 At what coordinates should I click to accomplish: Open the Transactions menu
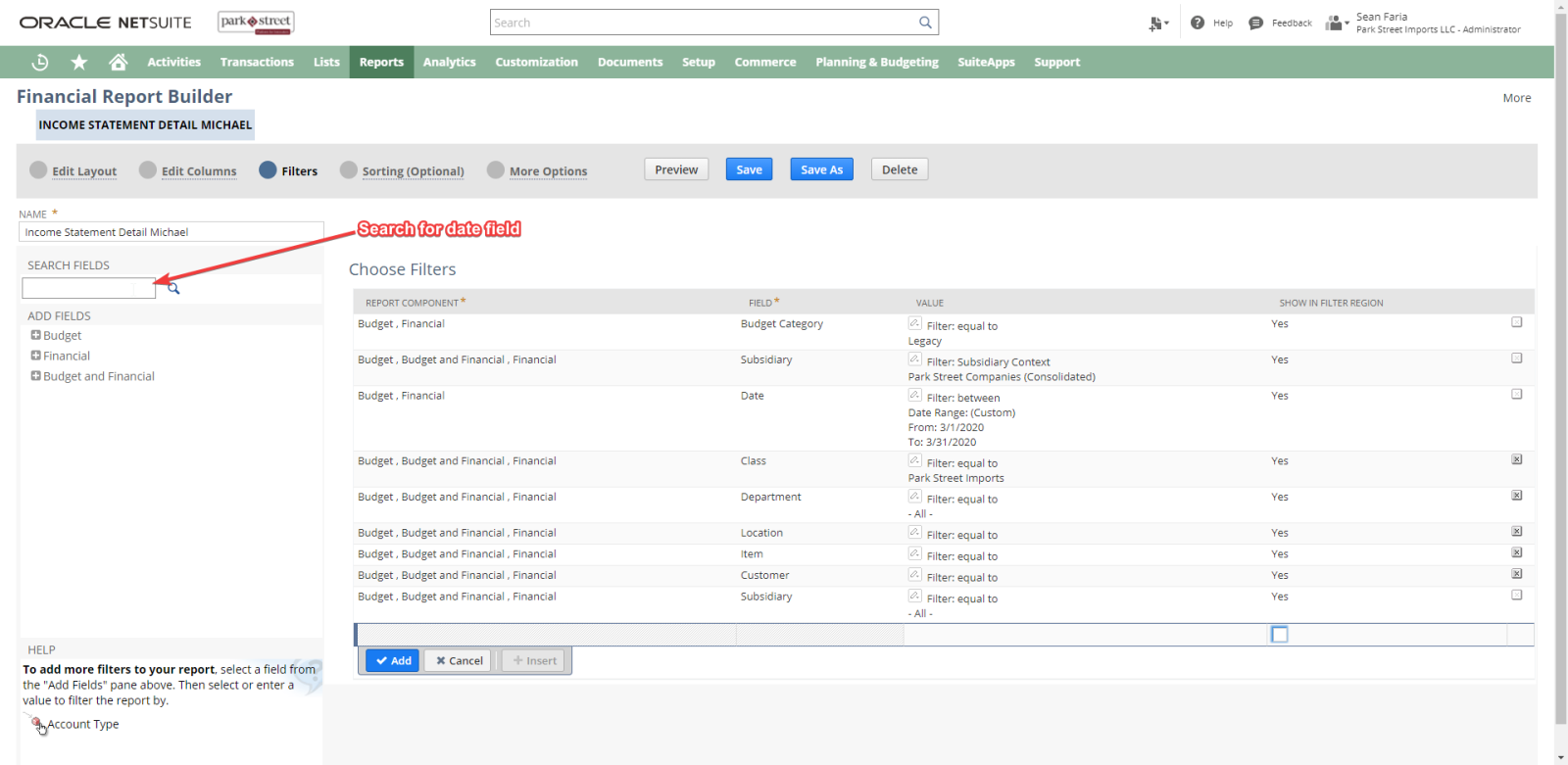pyautogui.click(x=257, y=62)
